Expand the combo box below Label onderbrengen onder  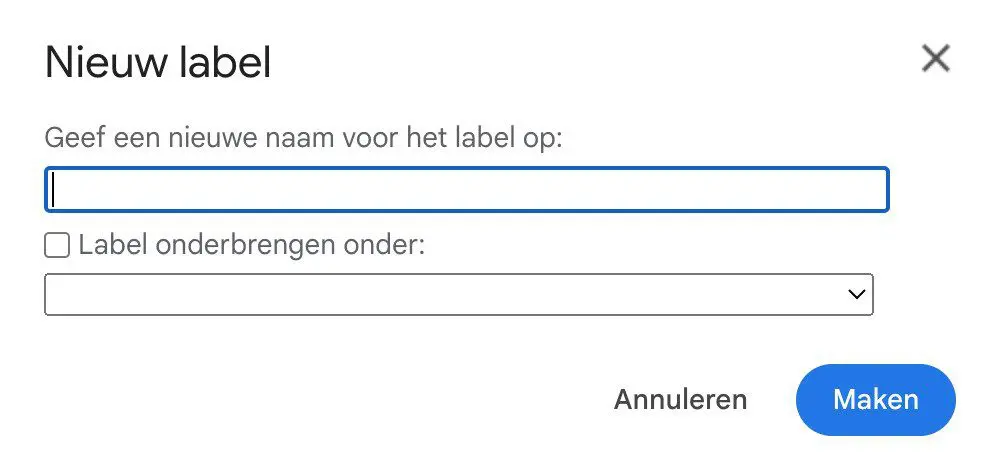pos(459,294)
